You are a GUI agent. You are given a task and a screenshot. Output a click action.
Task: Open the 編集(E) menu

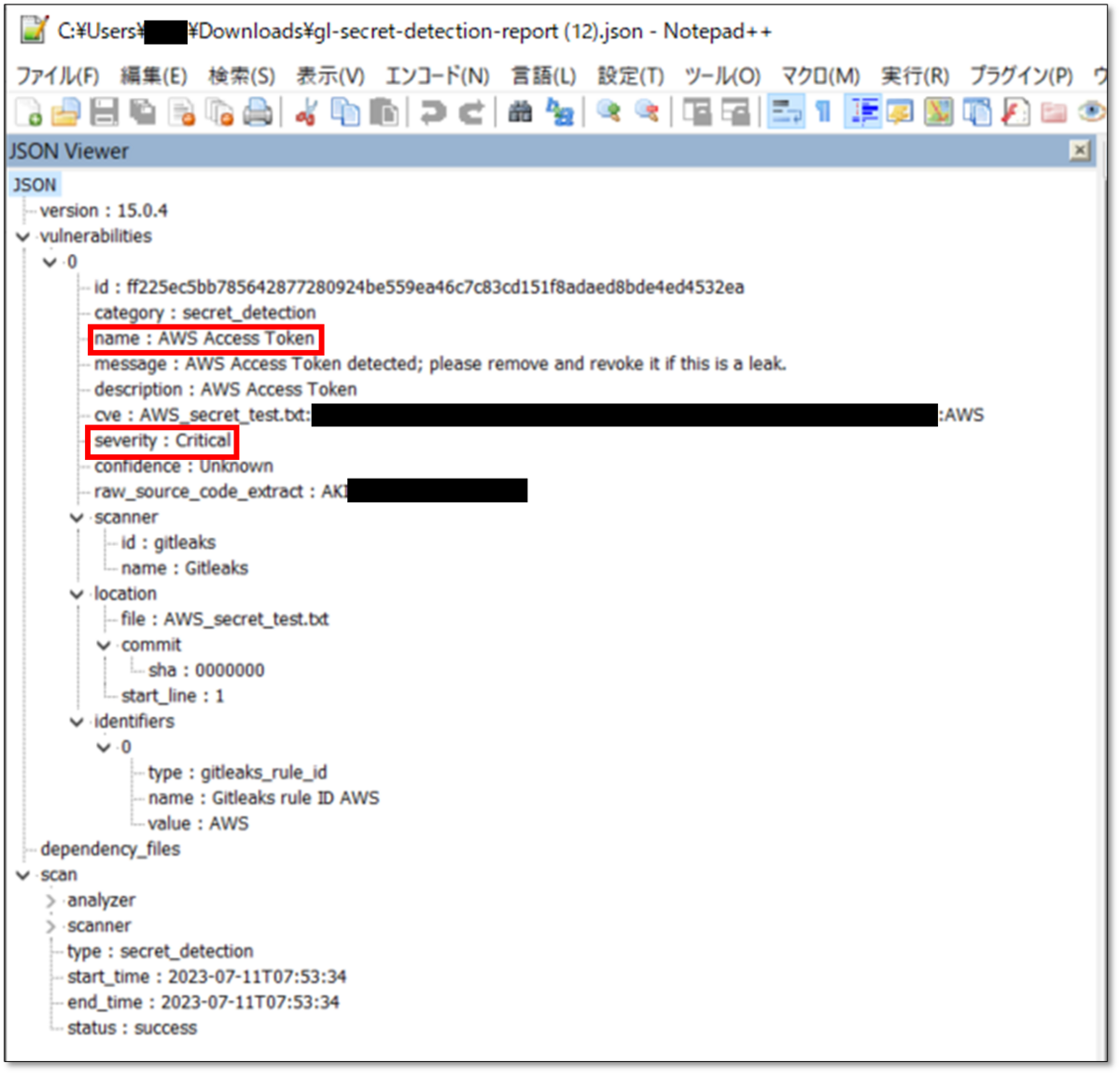click(x=154, y=76)
